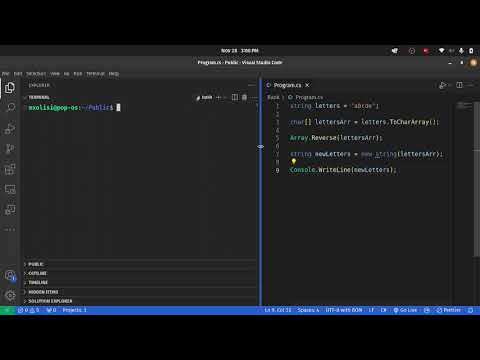Image resolution: width=480 pixels, height=360 pixels.
Task: Open the Run and Debug view
Action: click(10, 128)
